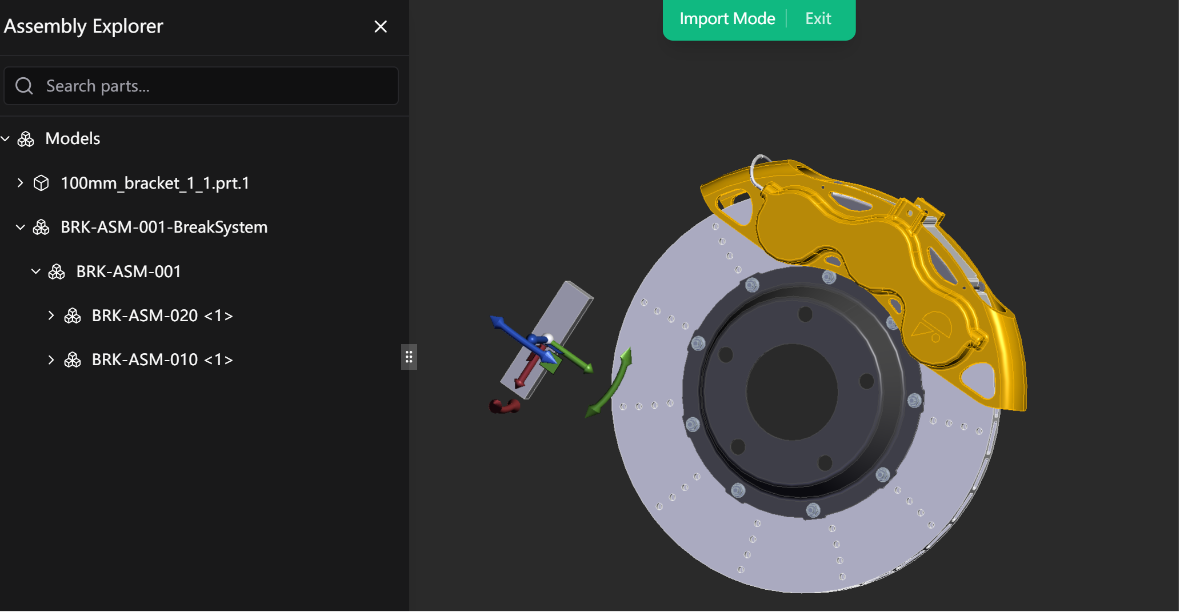Click the dark red rotation handle
The height and width of the screenshot is (612, 1179).
tap(504, 406)
